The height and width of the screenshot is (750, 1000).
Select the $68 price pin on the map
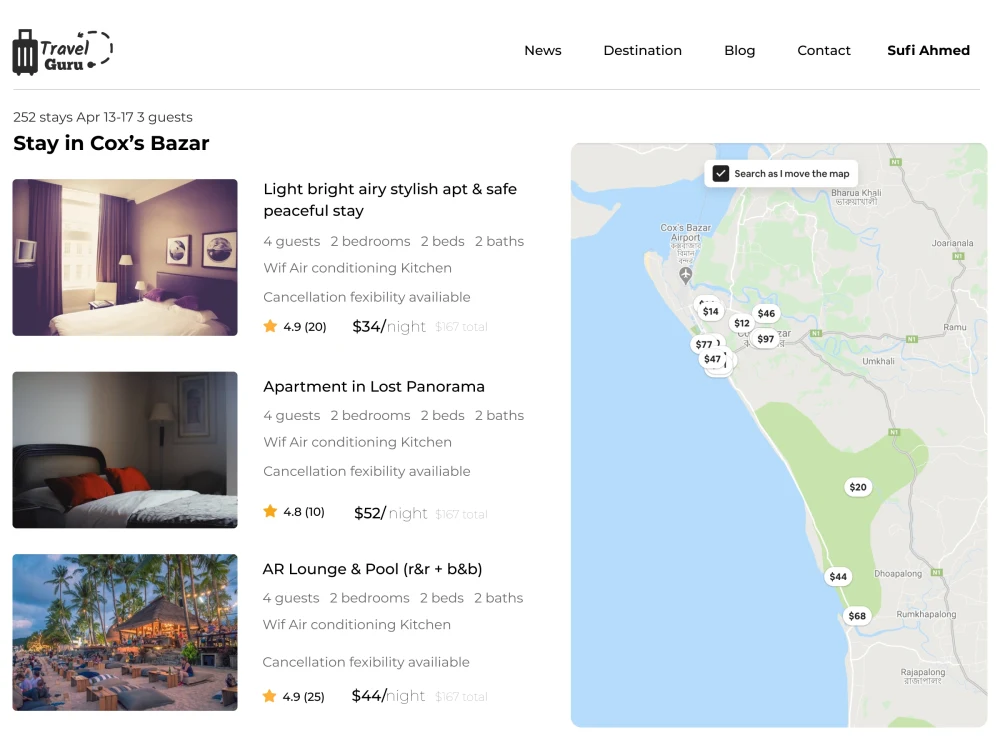pos(856,616)
